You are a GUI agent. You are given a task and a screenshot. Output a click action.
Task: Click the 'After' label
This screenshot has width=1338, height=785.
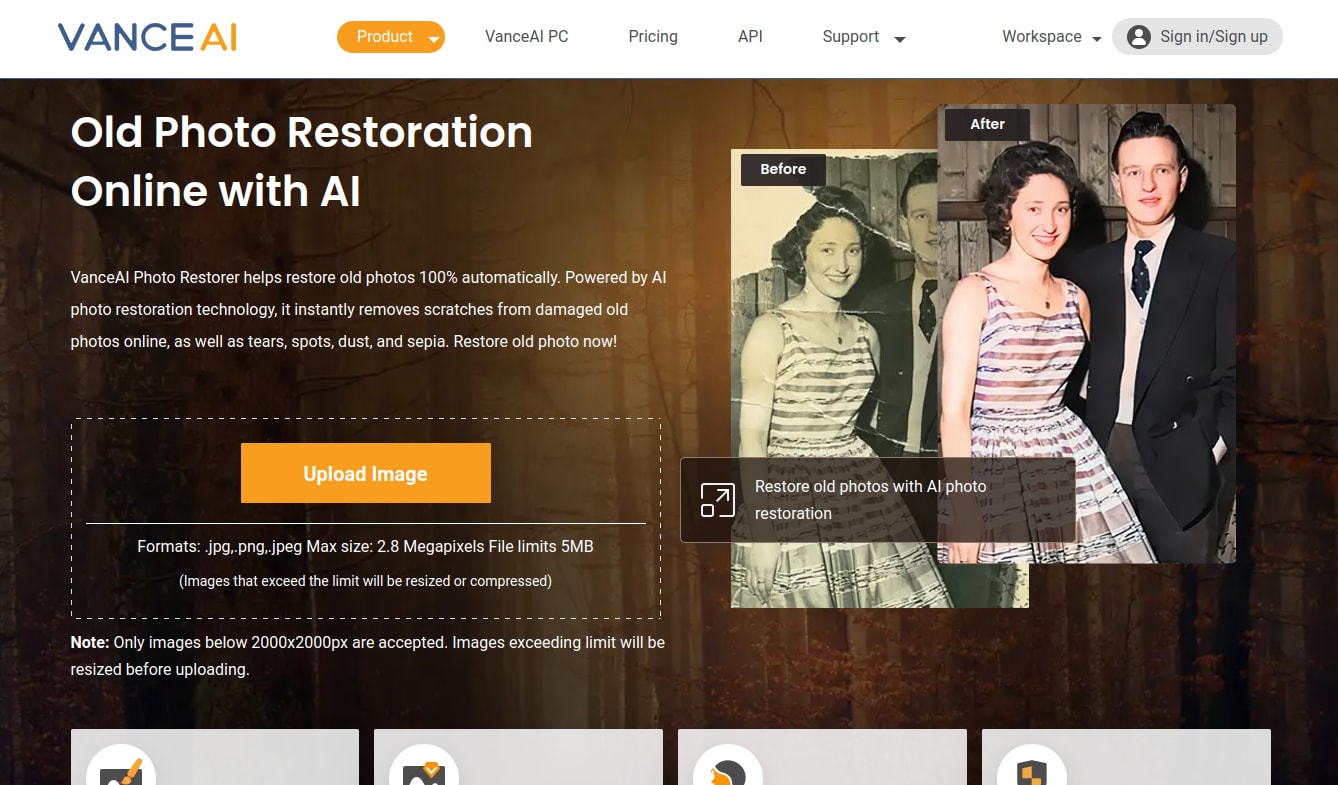987,124
